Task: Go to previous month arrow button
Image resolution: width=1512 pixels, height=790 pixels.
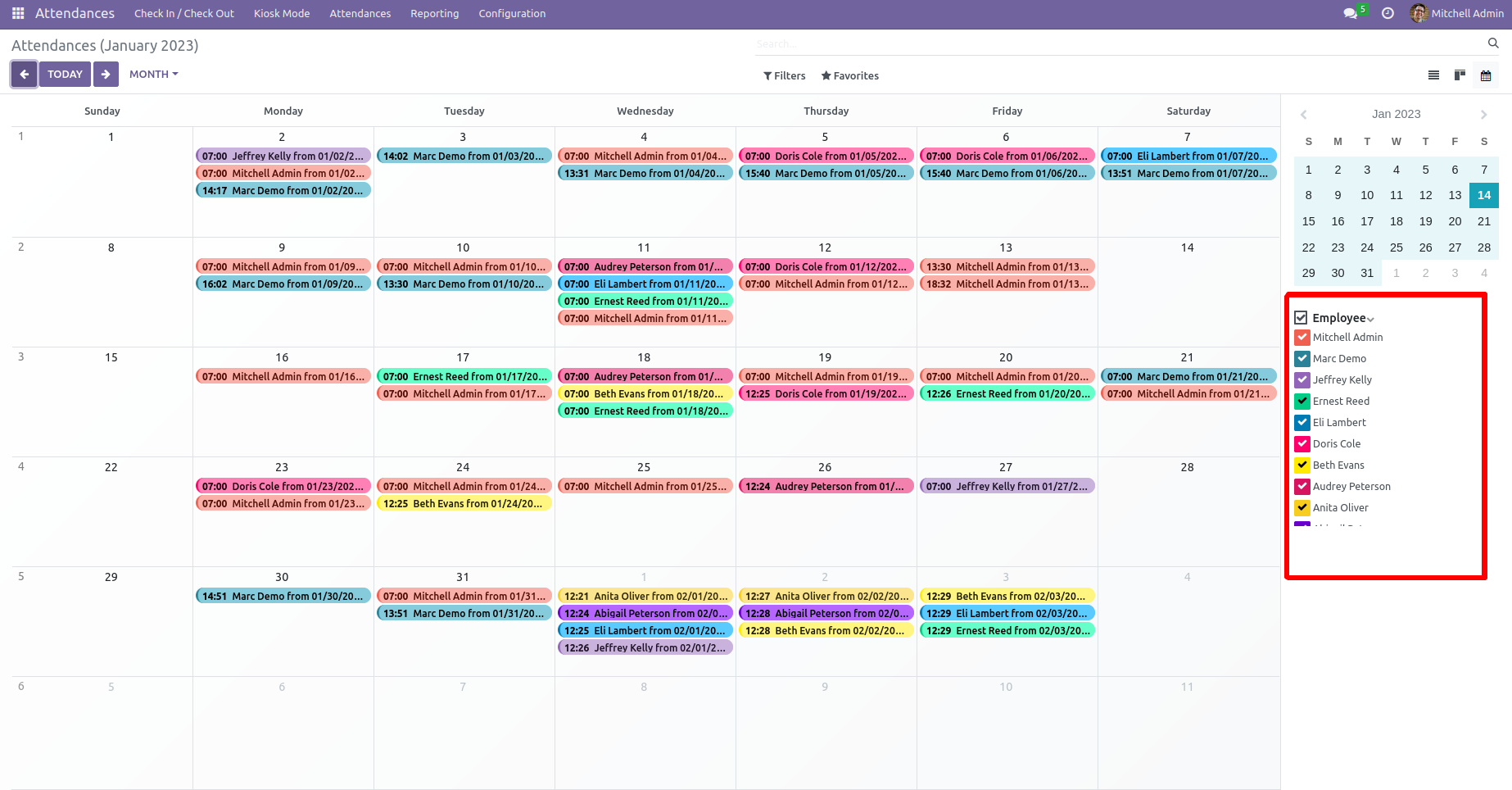Action: 25,74
